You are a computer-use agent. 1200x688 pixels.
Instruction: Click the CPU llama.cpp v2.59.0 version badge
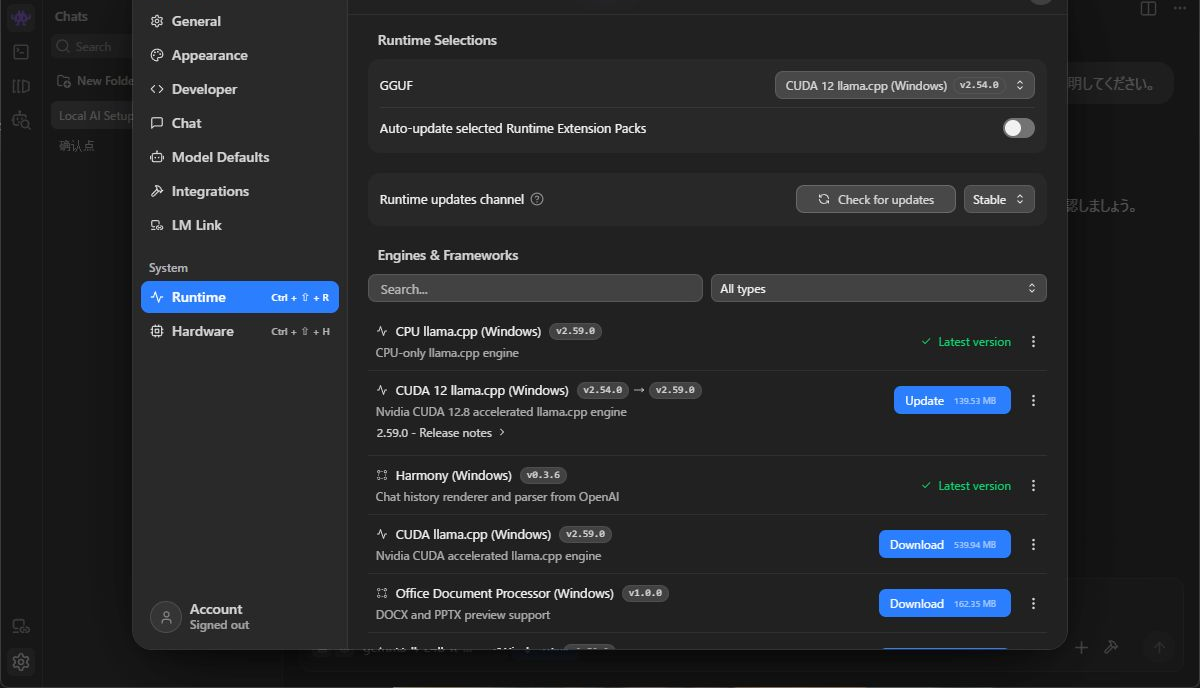(x=575, y=331)
